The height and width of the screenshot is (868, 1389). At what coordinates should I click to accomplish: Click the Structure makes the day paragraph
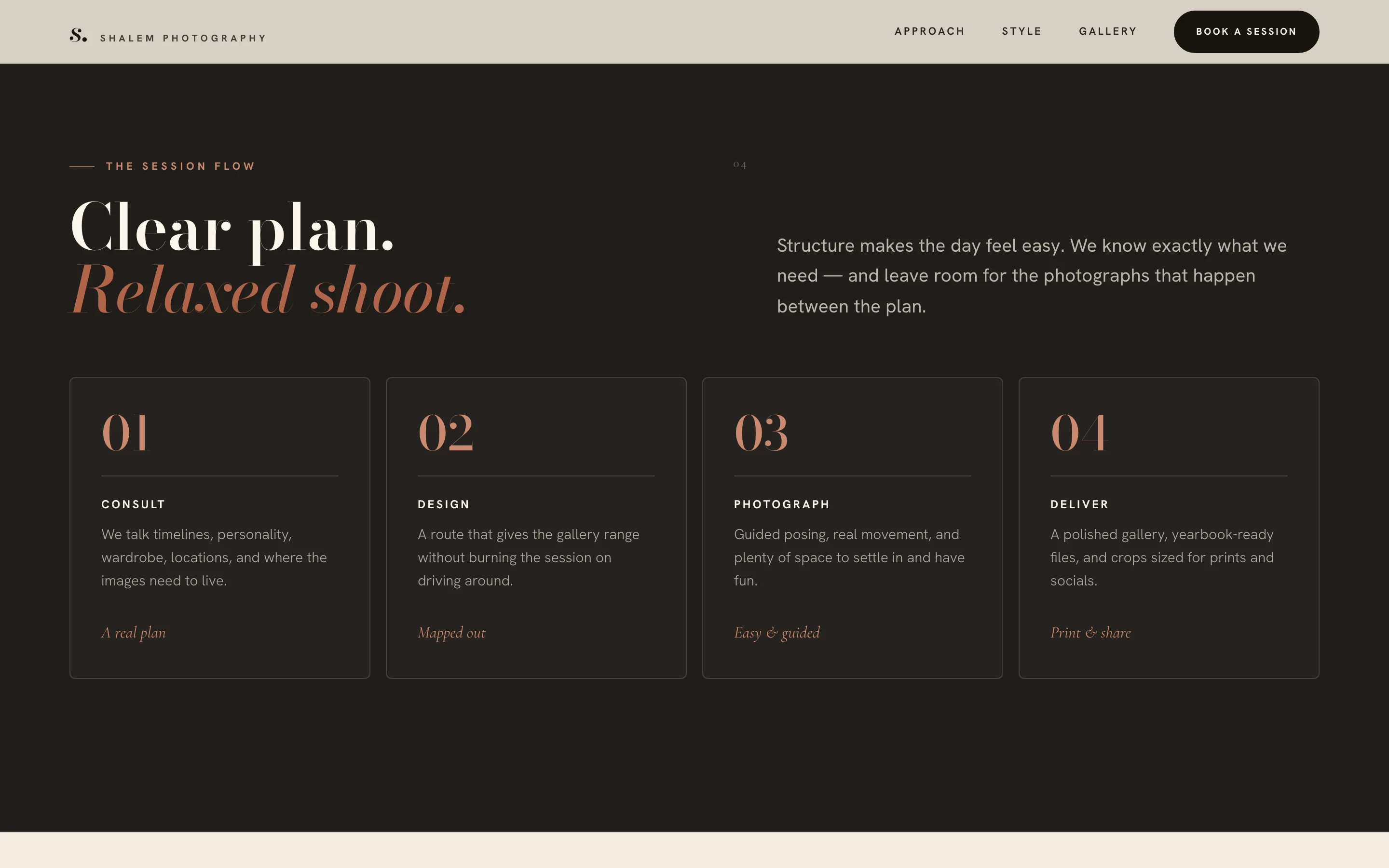pyautogui.click(x=1032, y=276)
